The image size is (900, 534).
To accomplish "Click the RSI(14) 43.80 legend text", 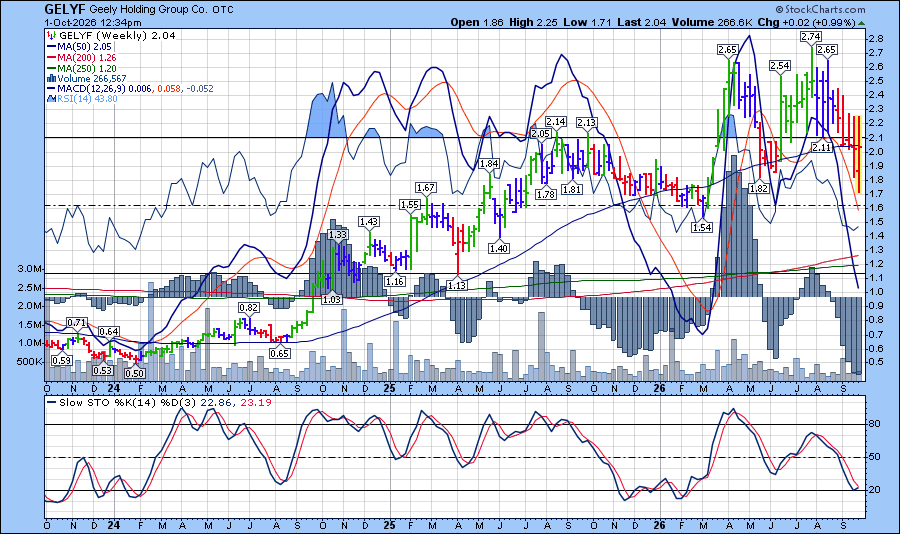I will (x=87, y=99).
